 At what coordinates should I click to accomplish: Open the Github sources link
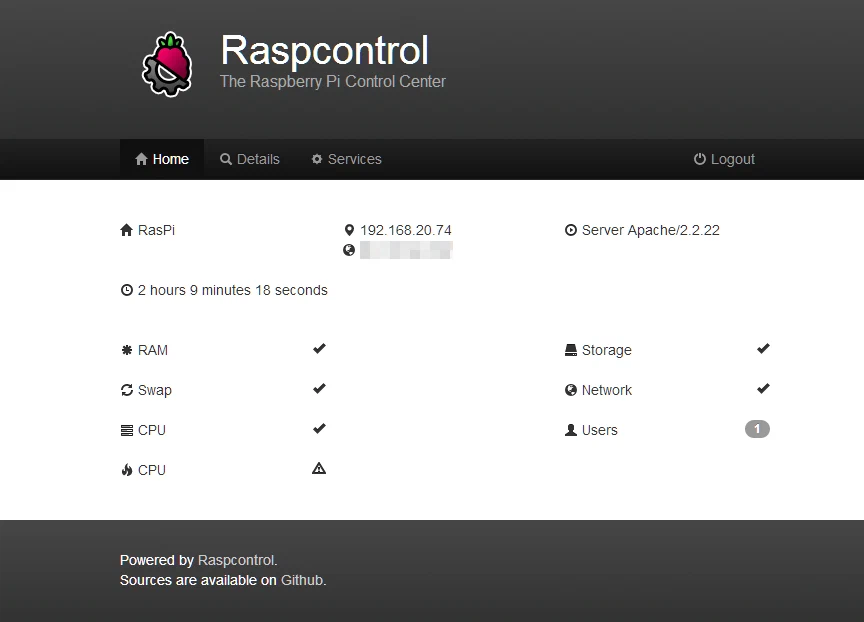click(302, 580)
